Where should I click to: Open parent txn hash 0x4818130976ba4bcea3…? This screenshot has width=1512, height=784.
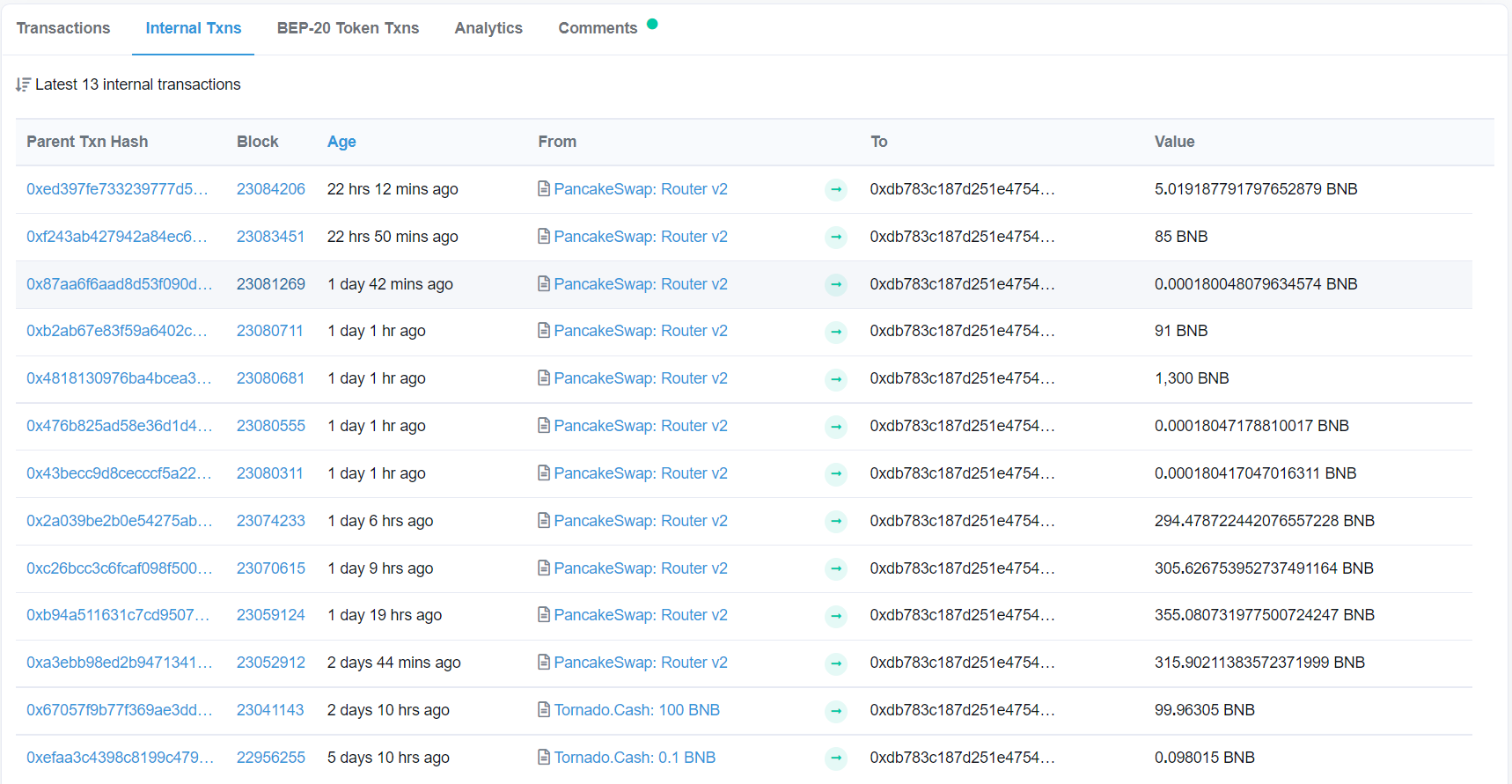coord(119,378)
